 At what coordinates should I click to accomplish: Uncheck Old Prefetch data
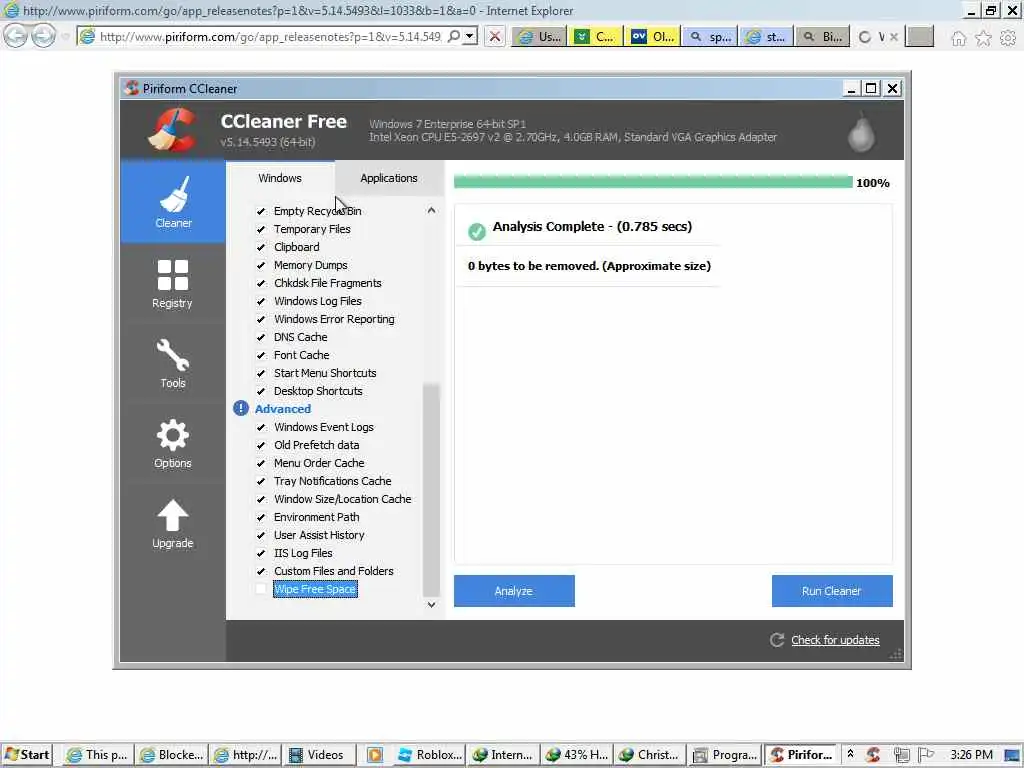261,445
